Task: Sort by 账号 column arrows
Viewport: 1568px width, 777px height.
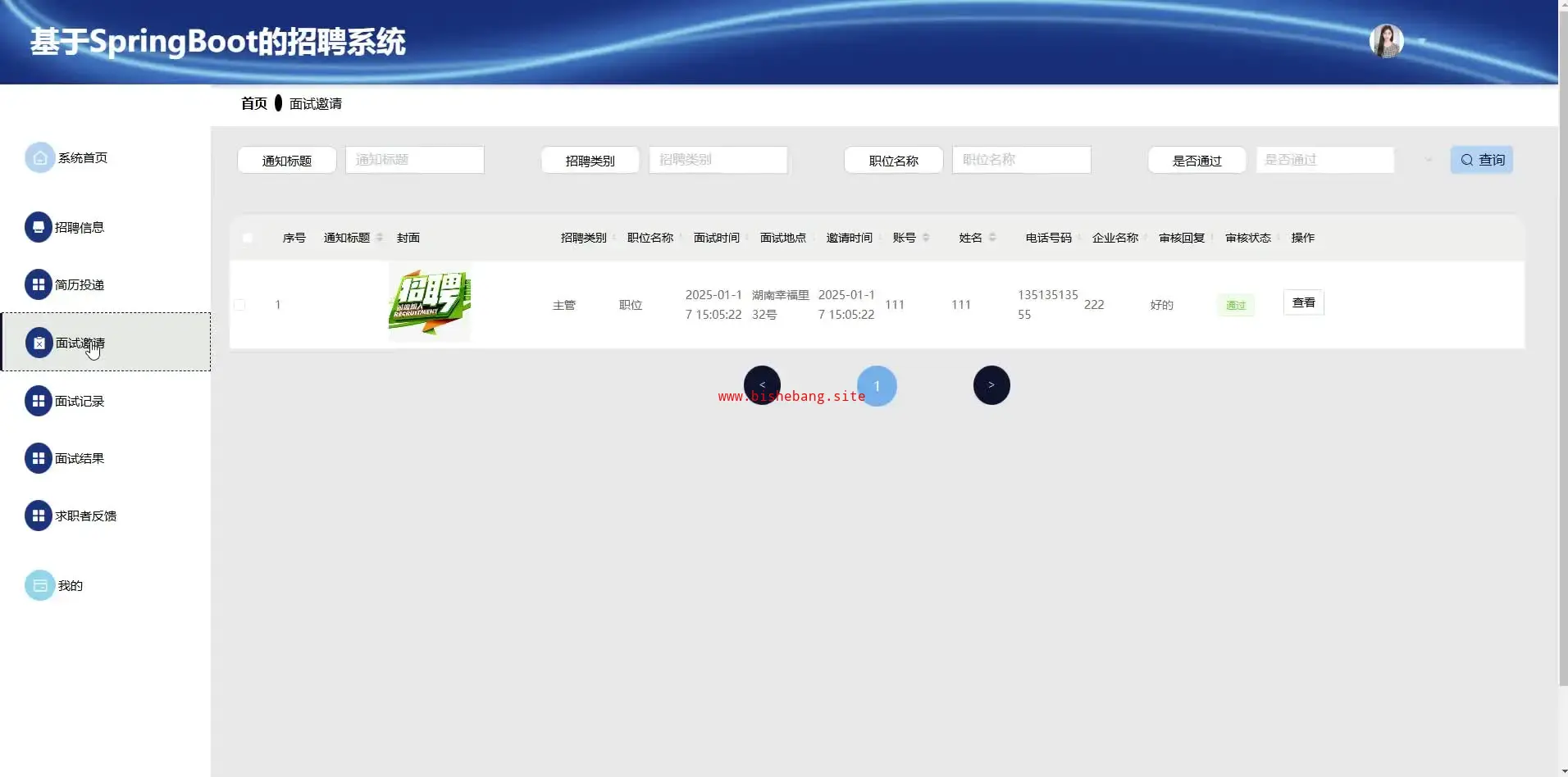Action: 926,238
